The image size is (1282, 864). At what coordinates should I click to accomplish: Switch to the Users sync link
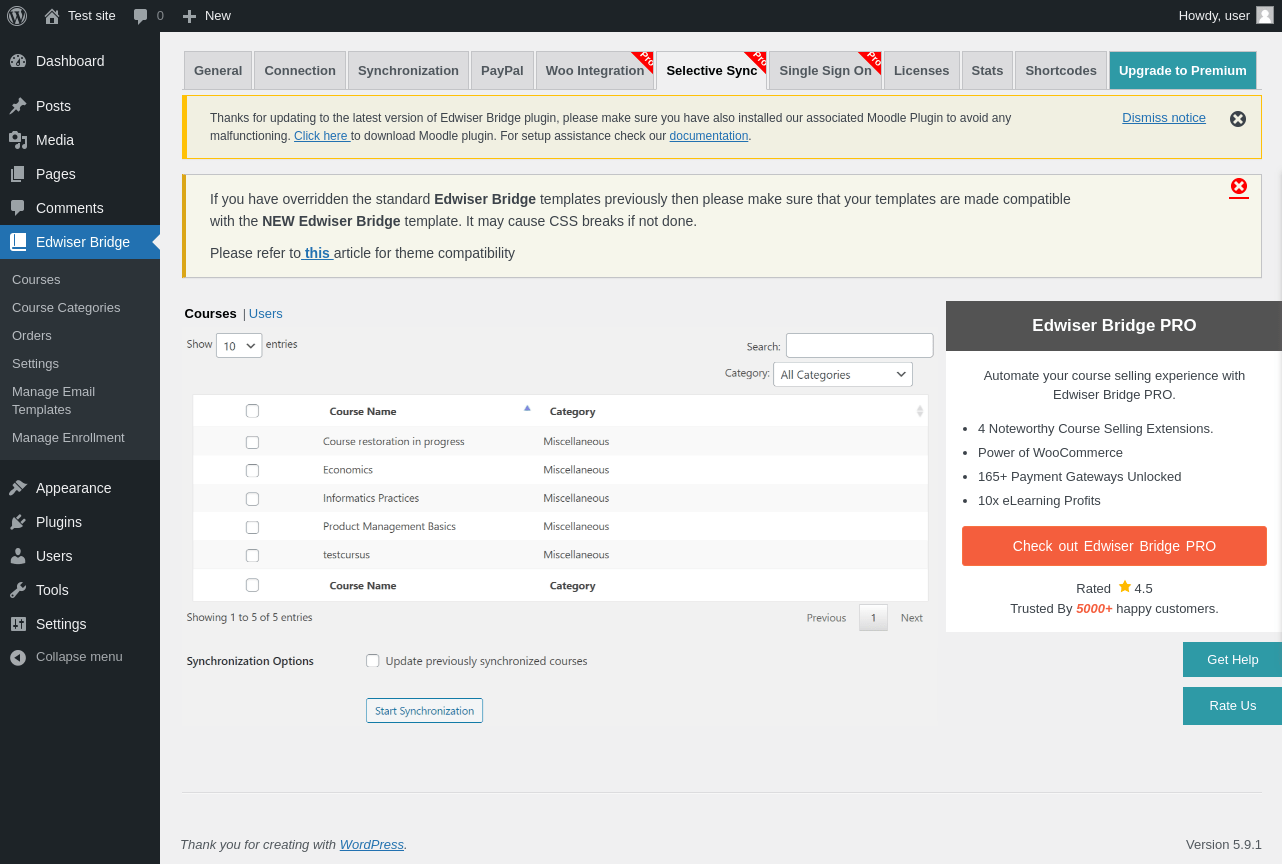[266, 314]
